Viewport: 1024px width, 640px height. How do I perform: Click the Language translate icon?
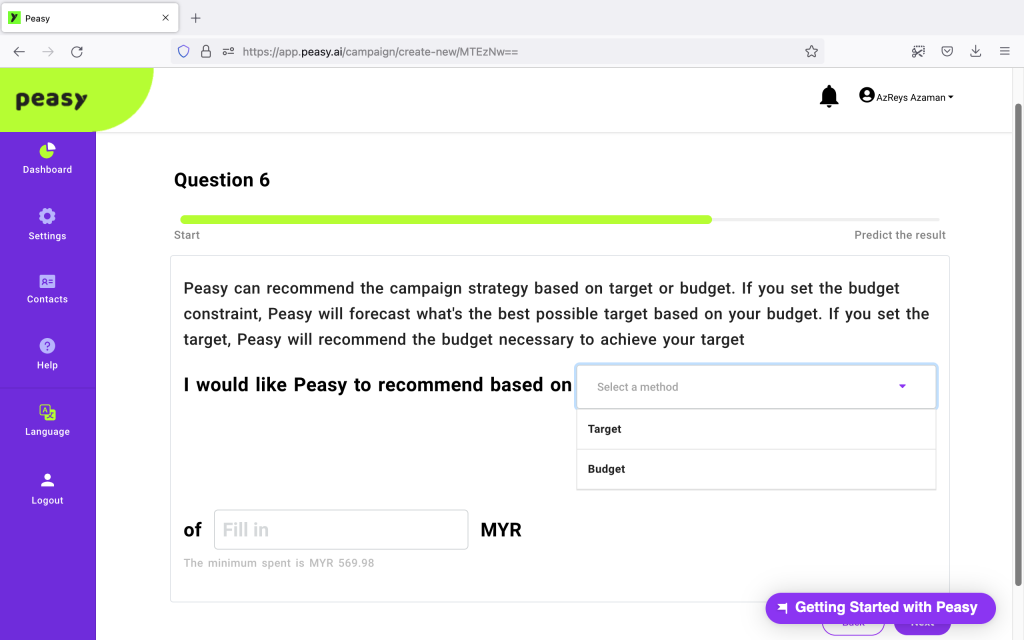tap(47, 412)
